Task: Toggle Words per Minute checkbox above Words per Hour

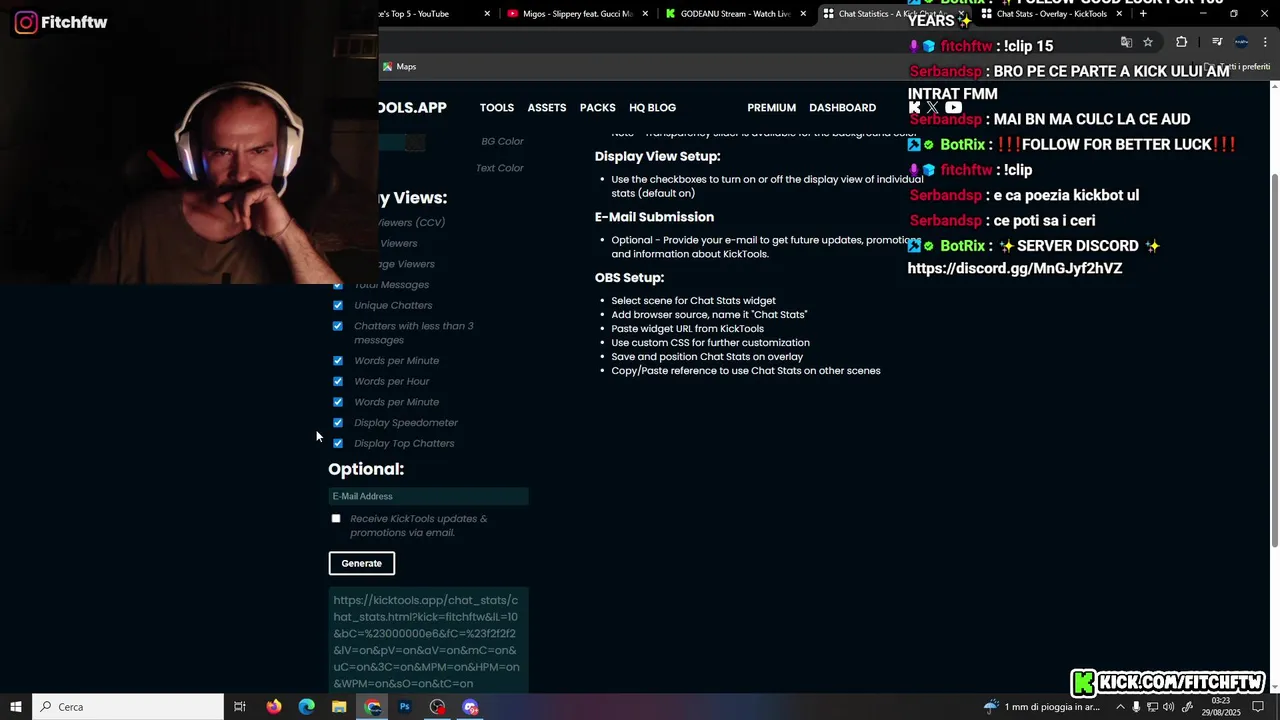Action: coord(337,361)
